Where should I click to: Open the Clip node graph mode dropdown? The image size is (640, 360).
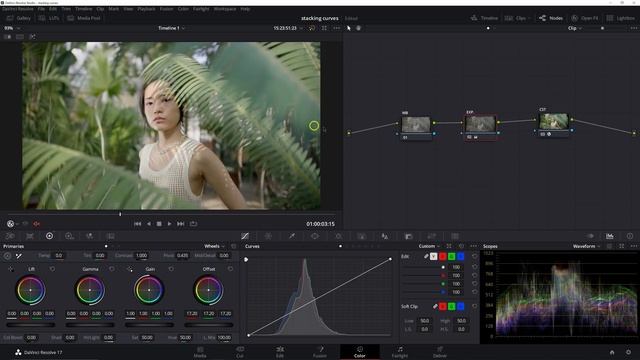575,28
